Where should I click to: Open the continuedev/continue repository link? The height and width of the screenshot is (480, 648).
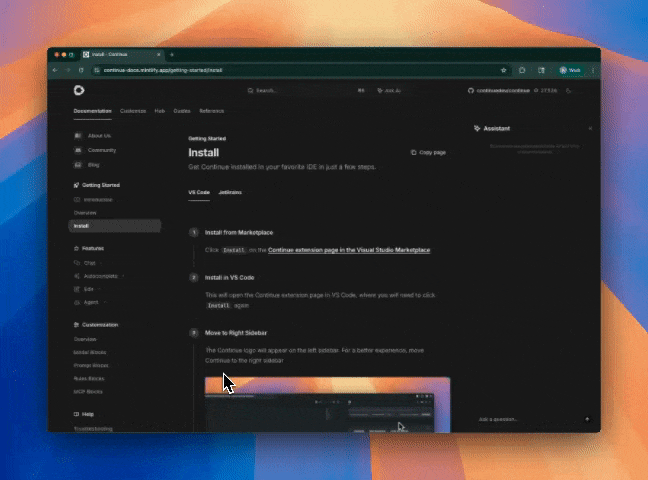[x=503, y=91]
